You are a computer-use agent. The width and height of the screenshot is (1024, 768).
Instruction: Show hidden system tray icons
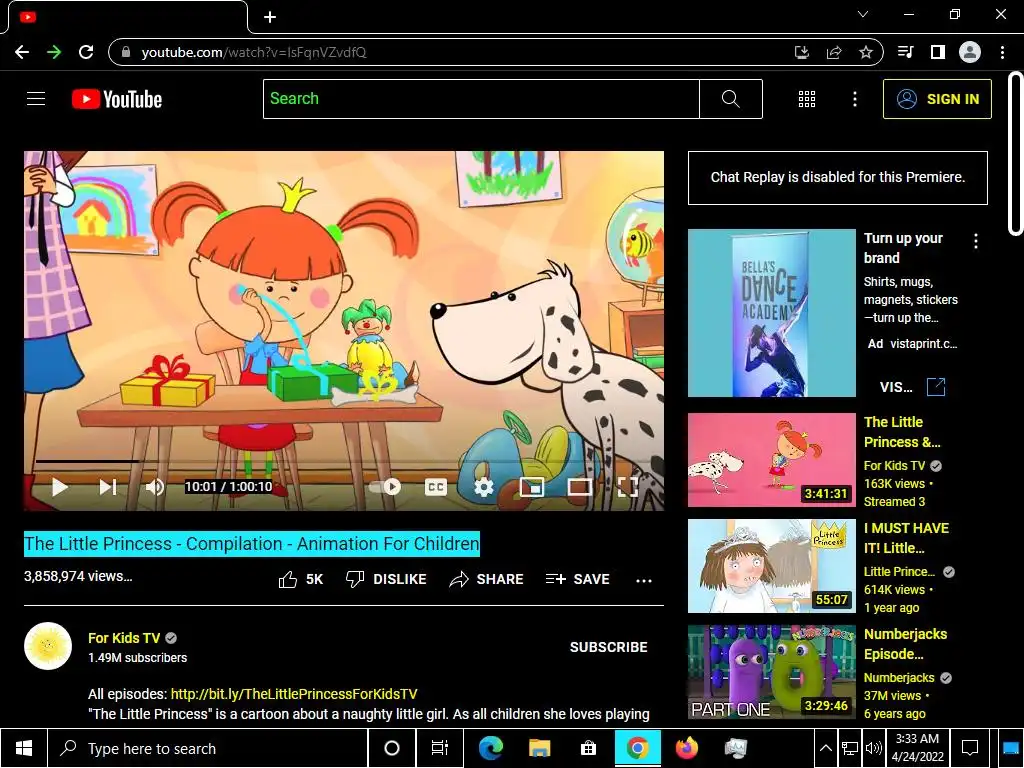pos(825,748)
